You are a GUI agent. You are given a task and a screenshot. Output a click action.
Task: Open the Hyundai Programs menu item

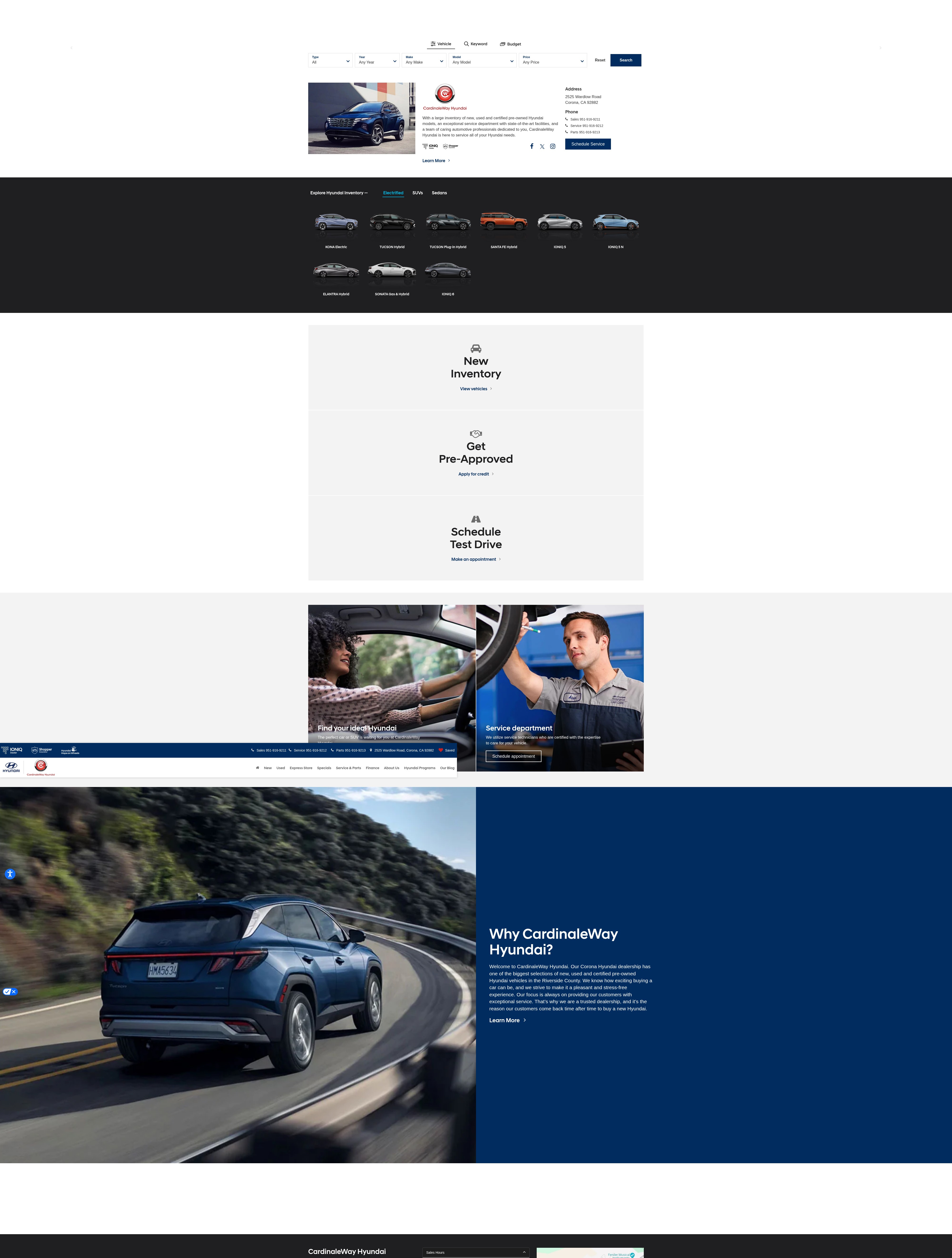pos(419,768)
